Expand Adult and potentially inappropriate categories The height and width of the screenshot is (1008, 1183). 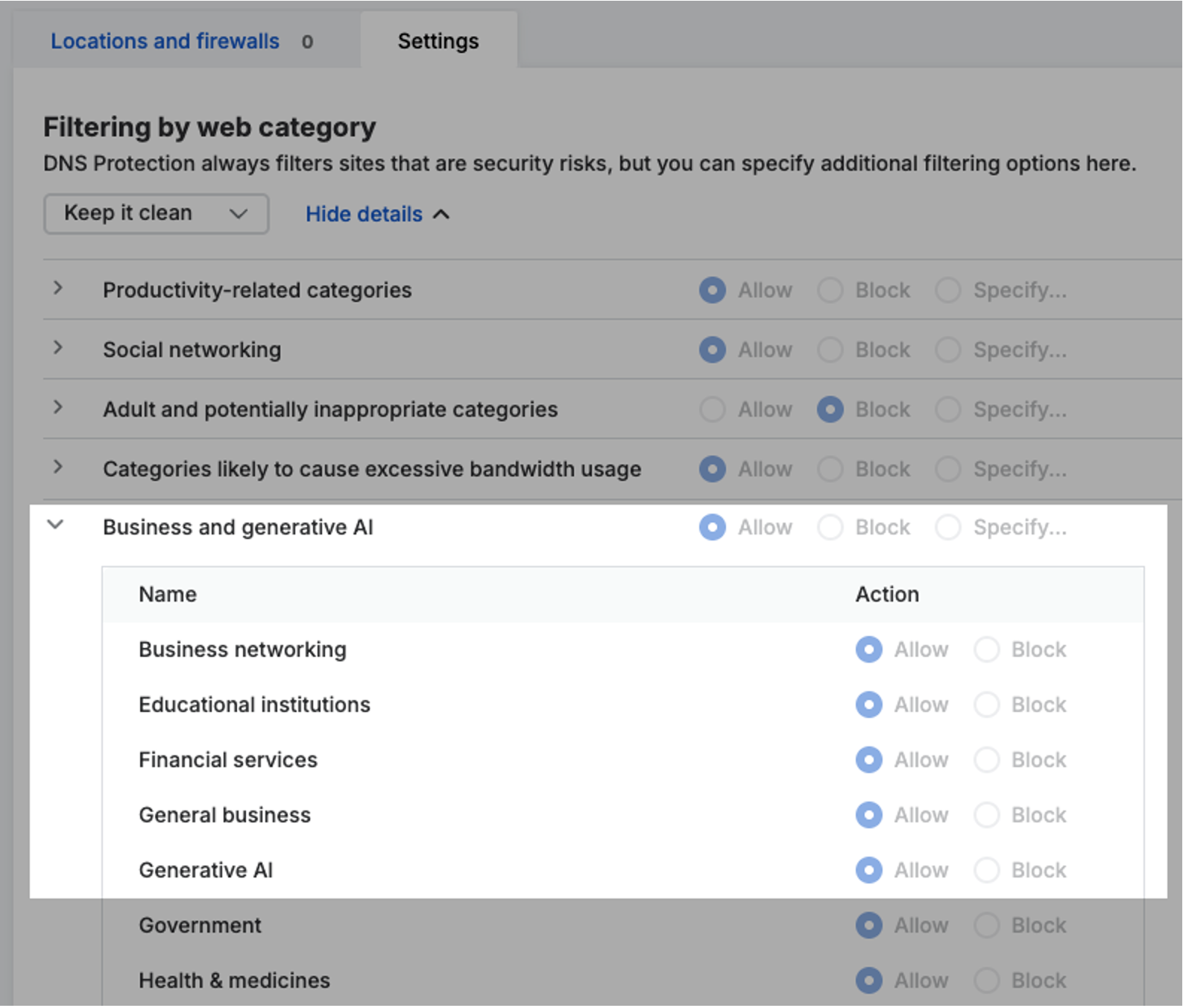[57, 408]
